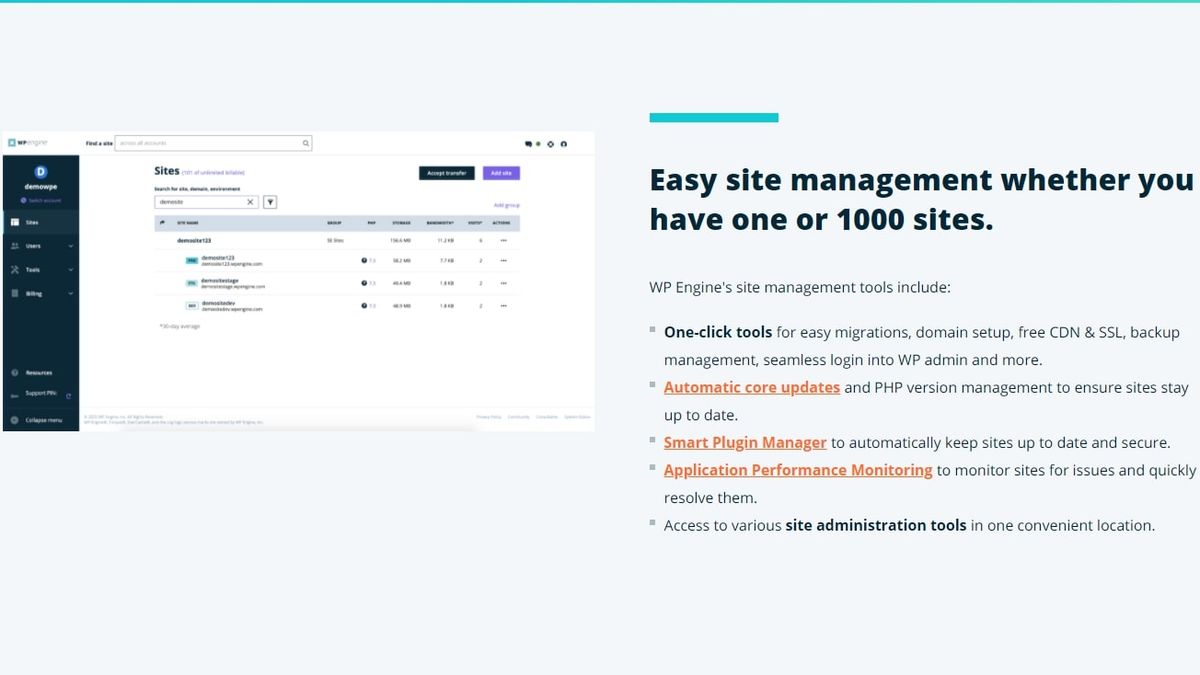Image resolution: width=1200 pixels, height=675 pixels.
Task: Click the Resources icon near sidebar bottom
Action: [16, 371]
